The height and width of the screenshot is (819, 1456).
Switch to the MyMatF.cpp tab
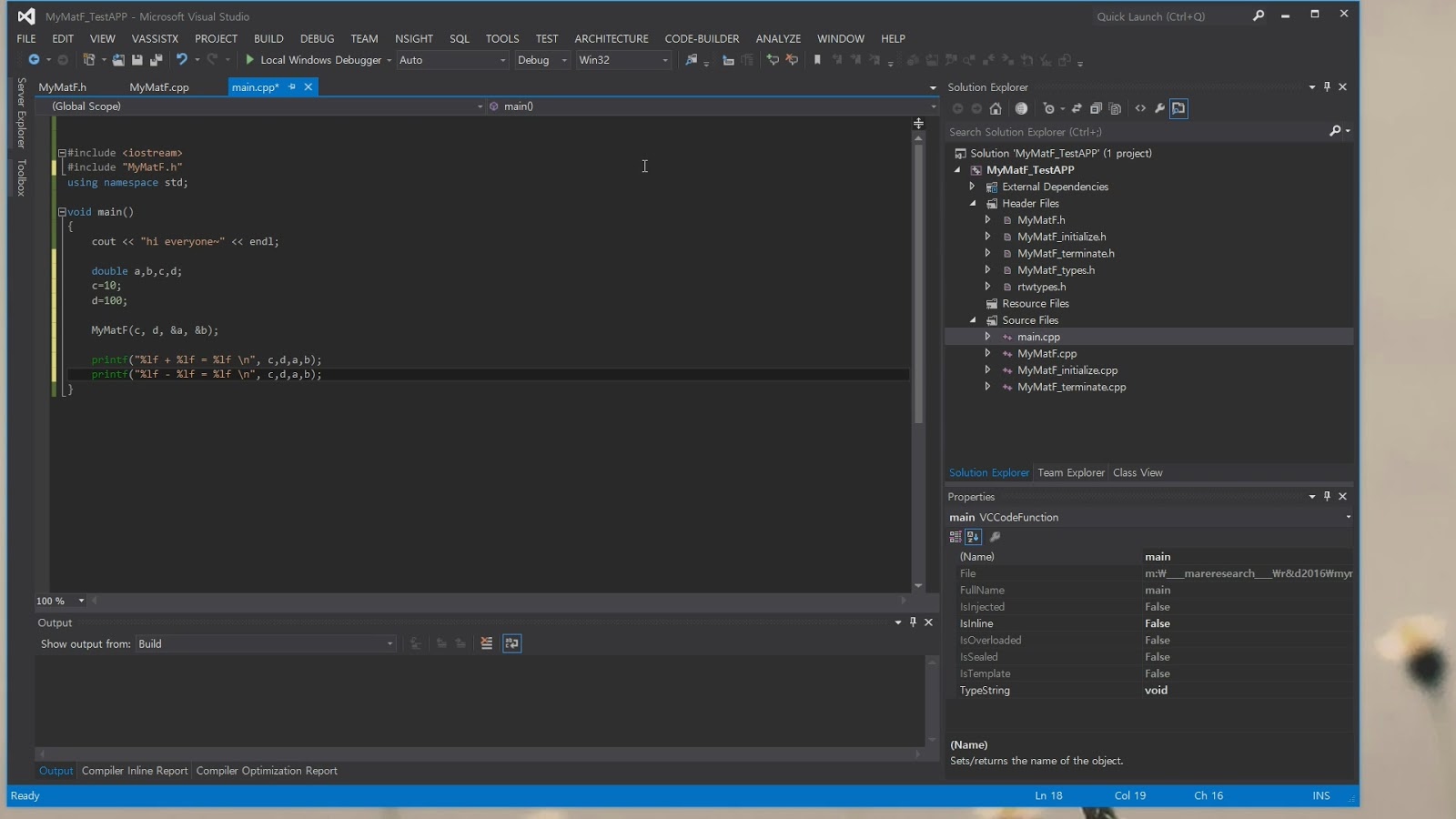[159, 87]
